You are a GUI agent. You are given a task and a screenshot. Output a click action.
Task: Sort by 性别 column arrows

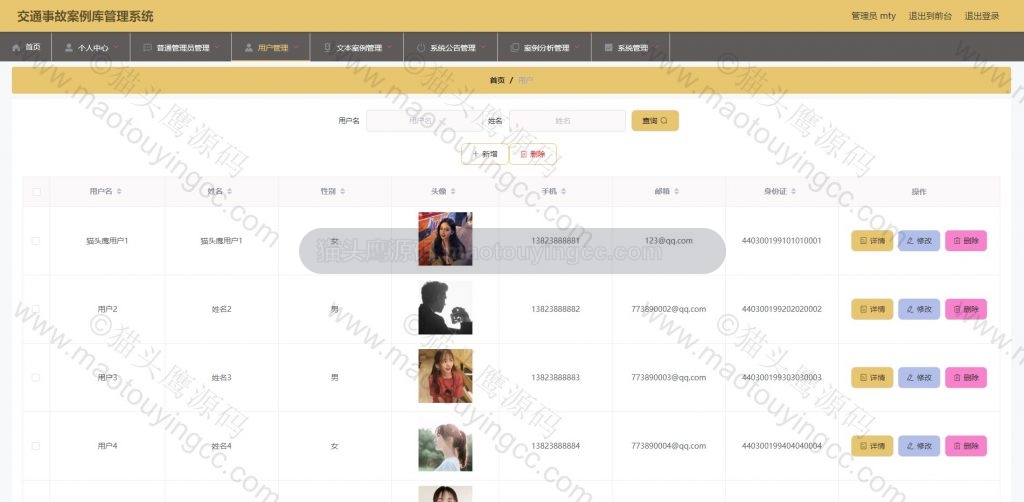point(343,191)
